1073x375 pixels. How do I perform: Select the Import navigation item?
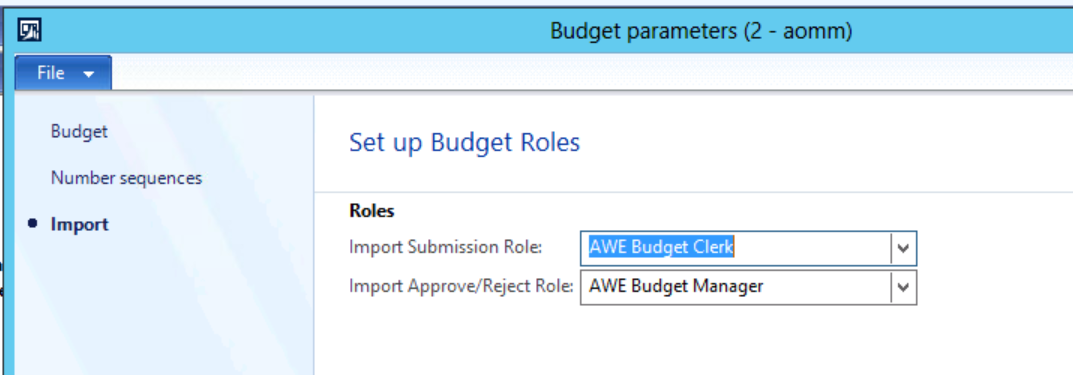79,224
